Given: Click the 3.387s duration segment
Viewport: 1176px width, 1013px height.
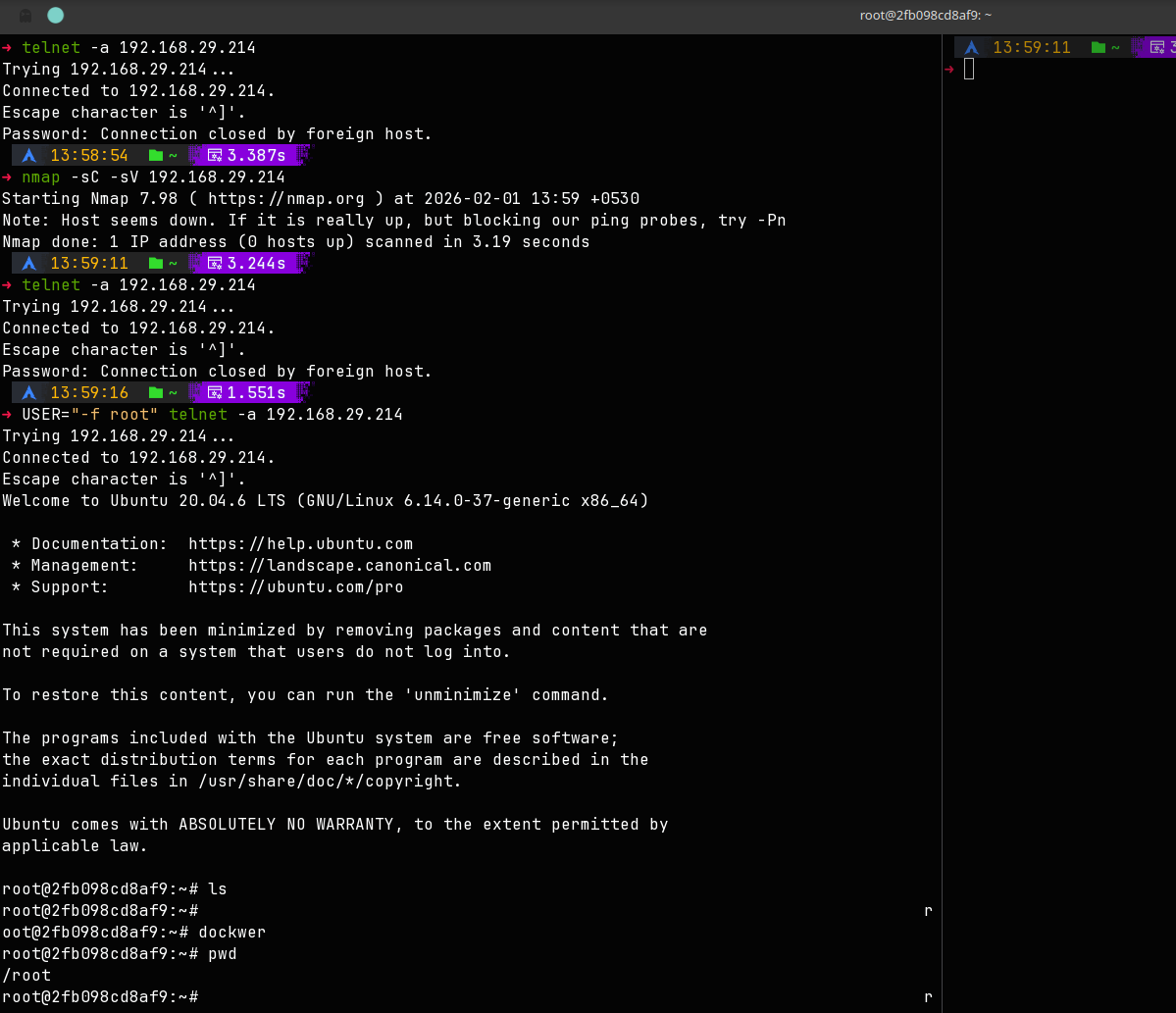Looking at the screenshot, I should point(256,156).
